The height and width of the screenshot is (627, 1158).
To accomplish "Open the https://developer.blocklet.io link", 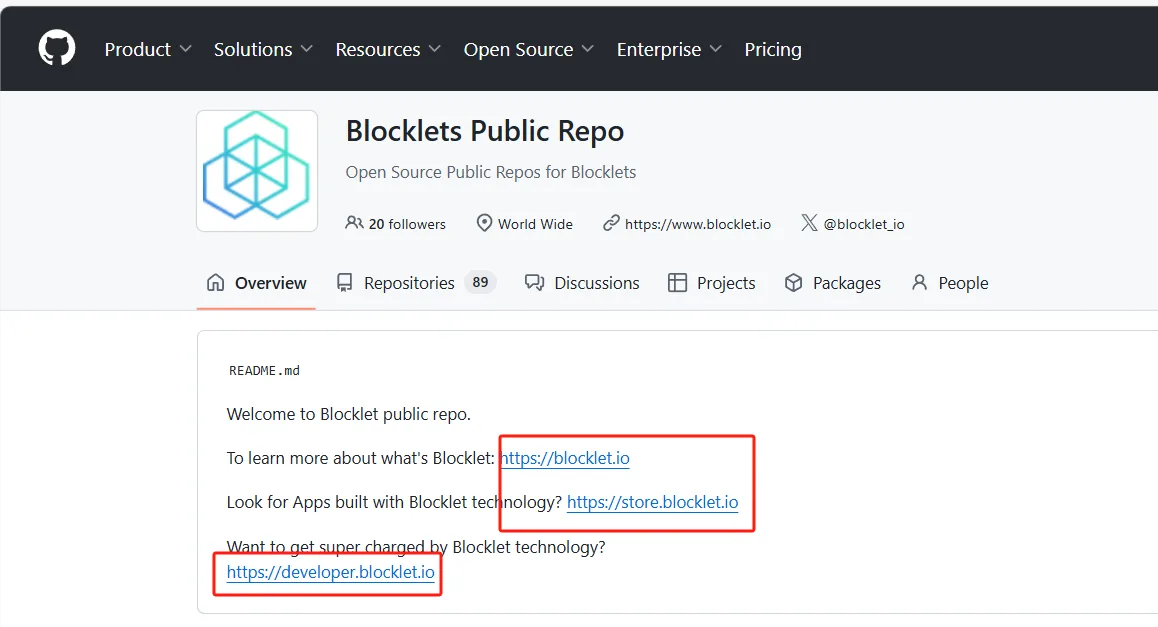I will pyautogui.click(x=331, y=572).
